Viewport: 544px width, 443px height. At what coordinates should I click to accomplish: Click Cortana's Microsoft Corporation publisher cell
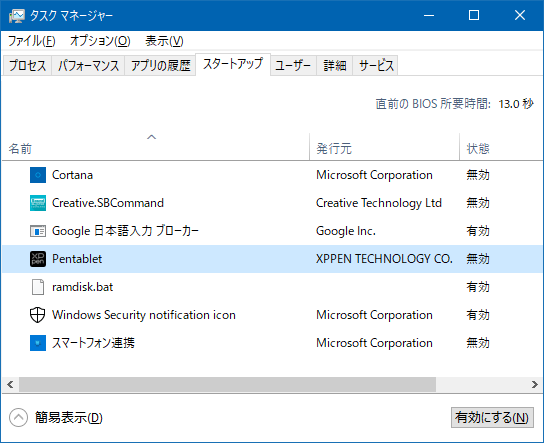374,175
